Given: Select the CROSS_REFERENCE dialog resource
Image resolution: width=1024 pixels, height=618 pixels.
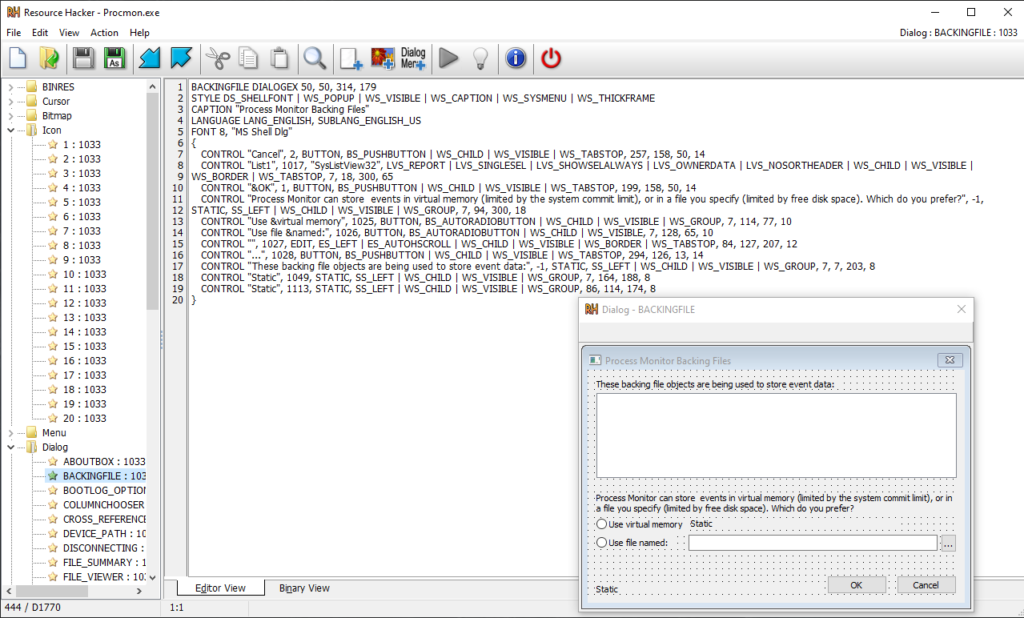Looking at the screenshot, I should point(104,519).
